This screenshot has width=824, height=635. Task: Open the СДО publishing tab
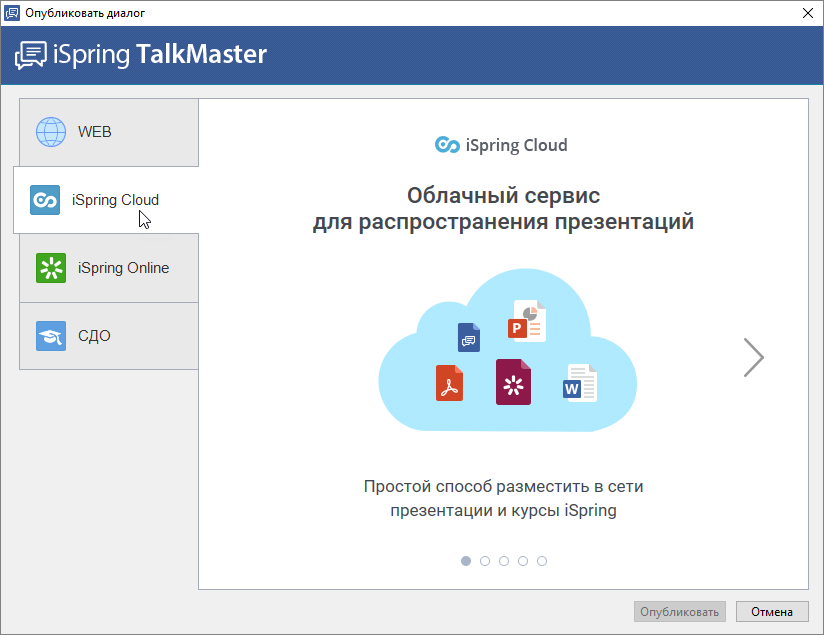pos(109,336)
